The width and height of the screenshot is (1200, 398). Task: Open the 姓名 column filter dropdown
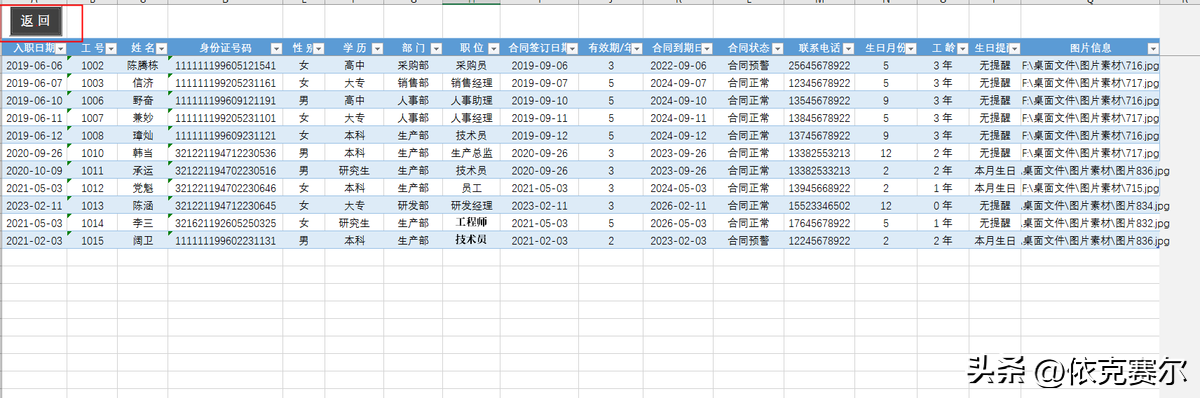coord(162,48)
